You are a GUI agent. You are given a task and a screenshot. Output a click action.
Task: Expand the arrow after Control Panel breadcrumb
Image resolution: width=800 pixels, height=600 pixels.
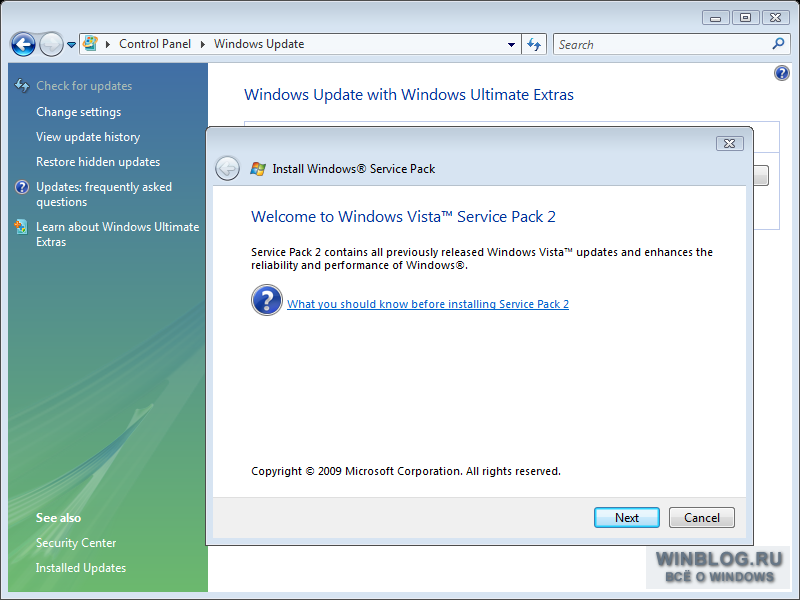(203, 44)
